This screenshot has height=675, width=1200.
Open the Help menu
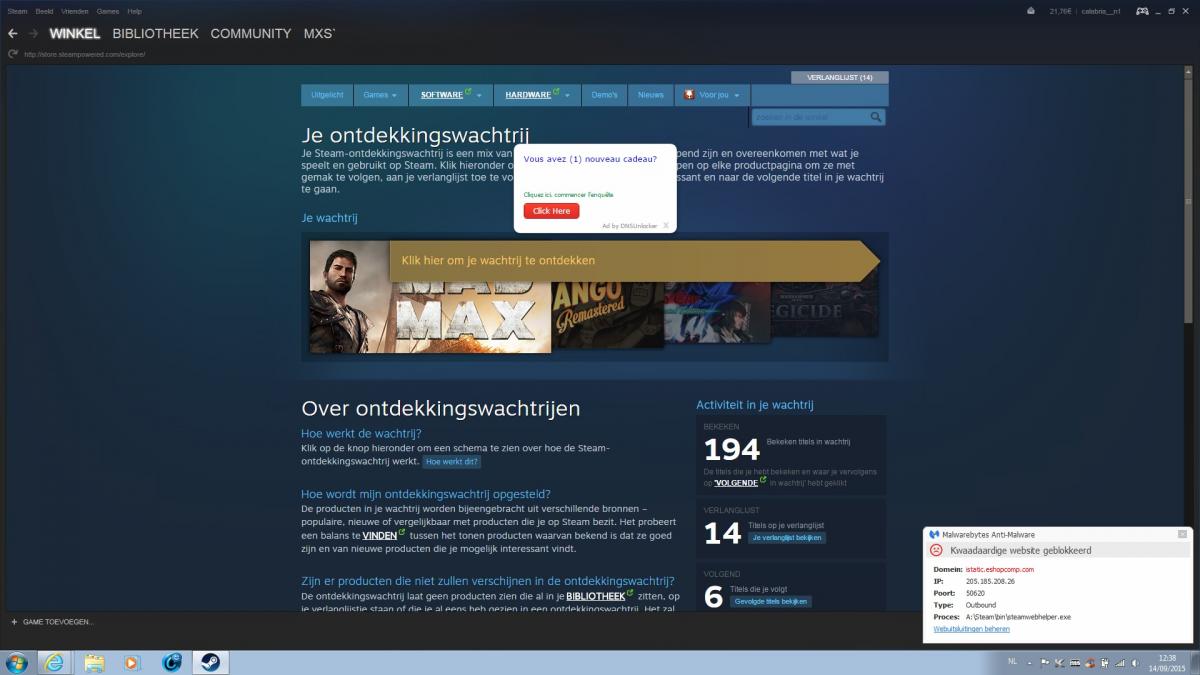pyautogui.click(x=135, y=11)
